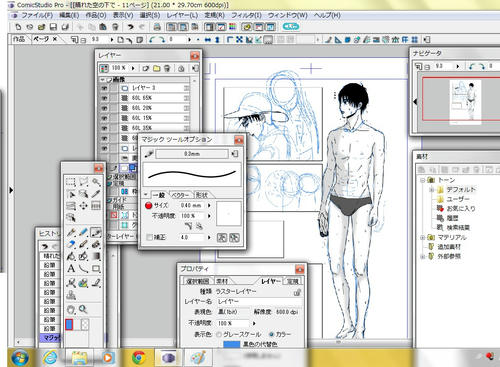Open the サイズ value arrow dropdown
Viewport: 500px width, 367px height.
pyautogui.click(x=209, y=206)
